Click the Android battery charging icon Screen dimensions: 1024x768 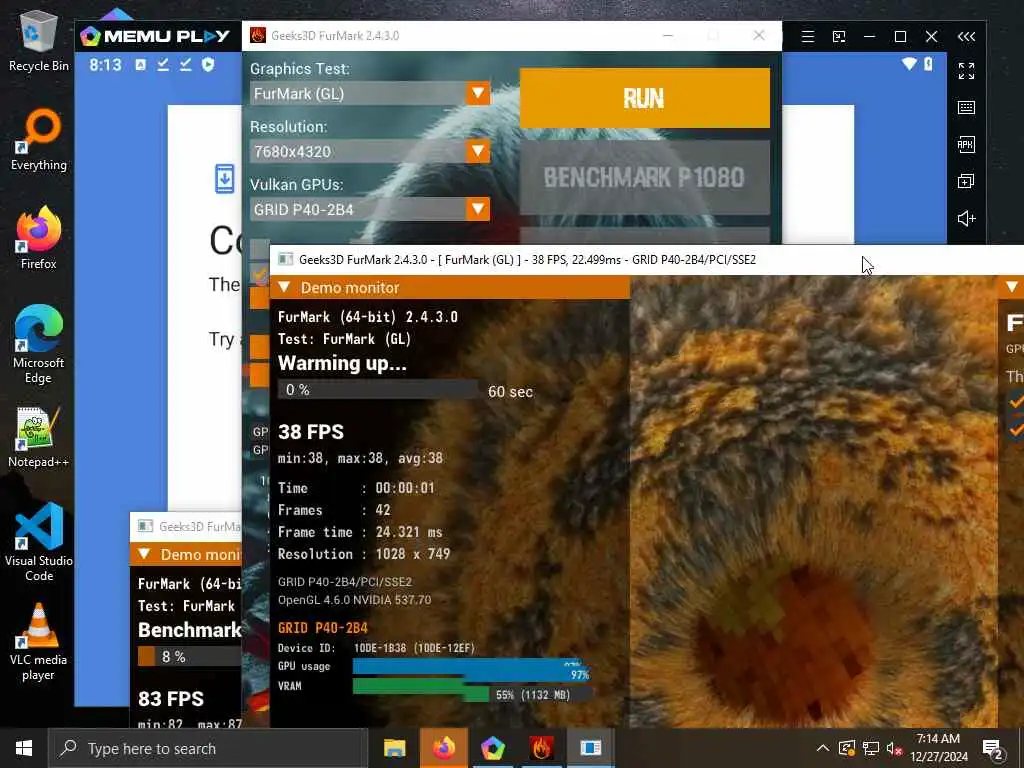pyautogui.click(x=928, y=64)
